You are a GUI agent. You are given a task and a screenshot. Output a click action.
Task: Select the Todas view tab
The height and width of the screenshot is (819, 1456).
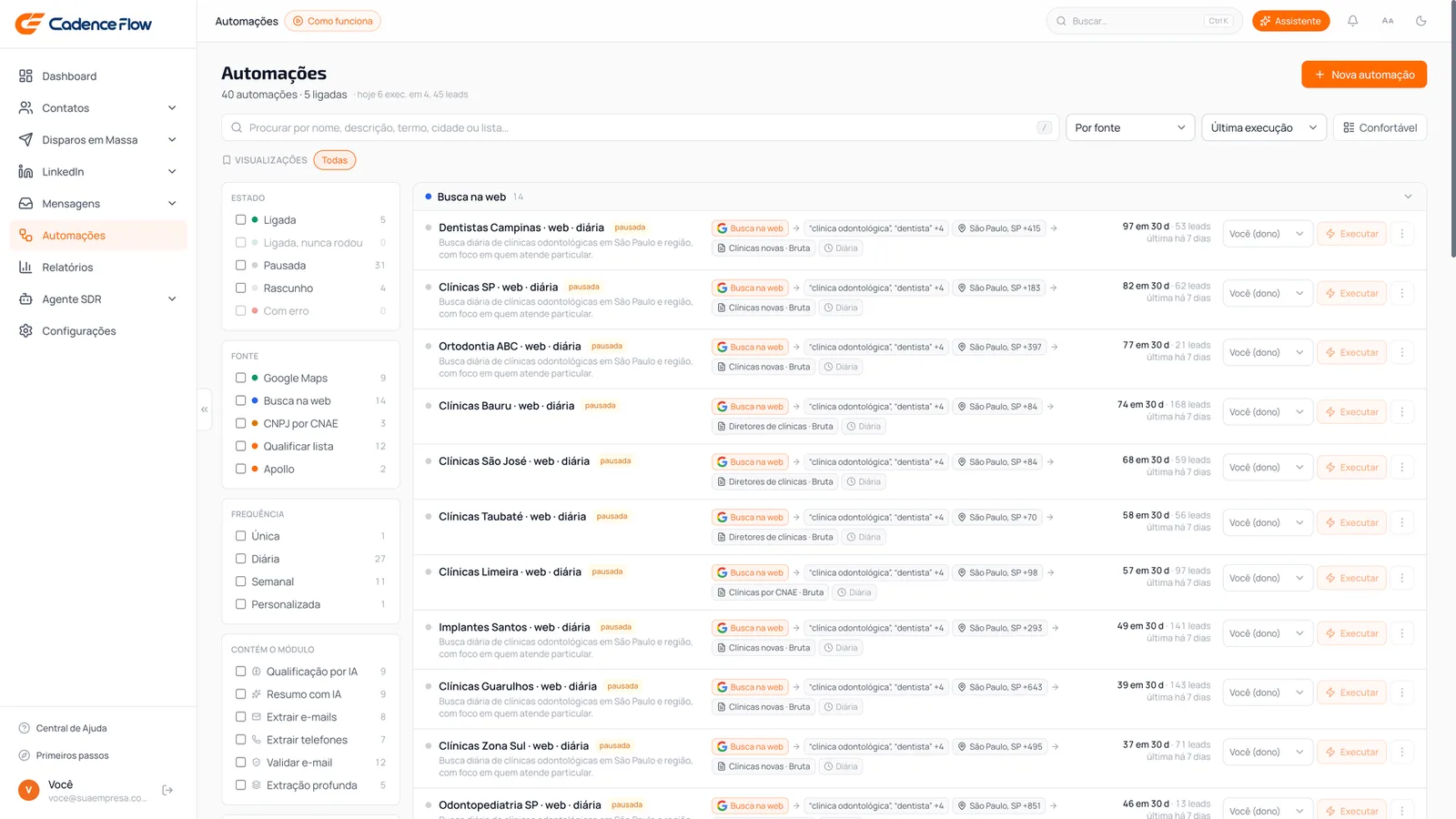click(334, 160)
